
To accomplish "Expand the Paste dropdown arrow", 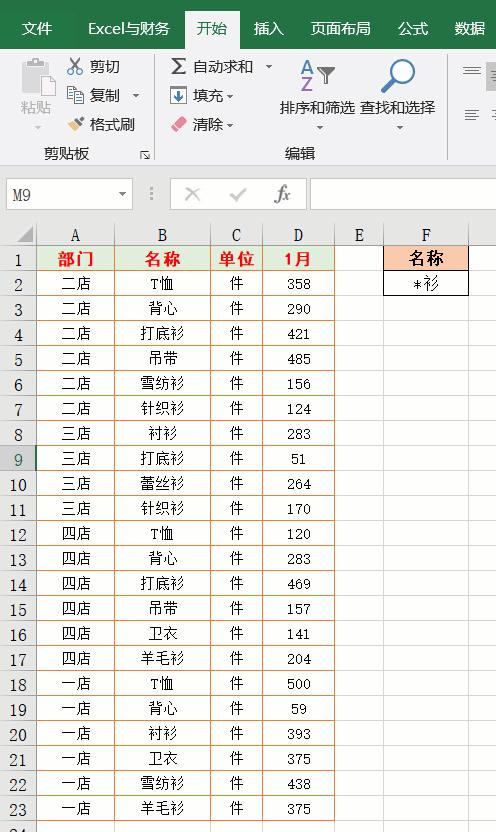I will 38,127.
